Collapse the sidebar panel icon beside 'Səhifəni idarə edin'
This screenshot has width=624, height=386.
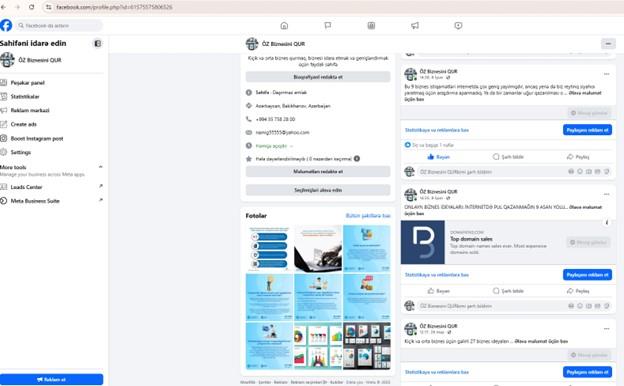(98, 43)
